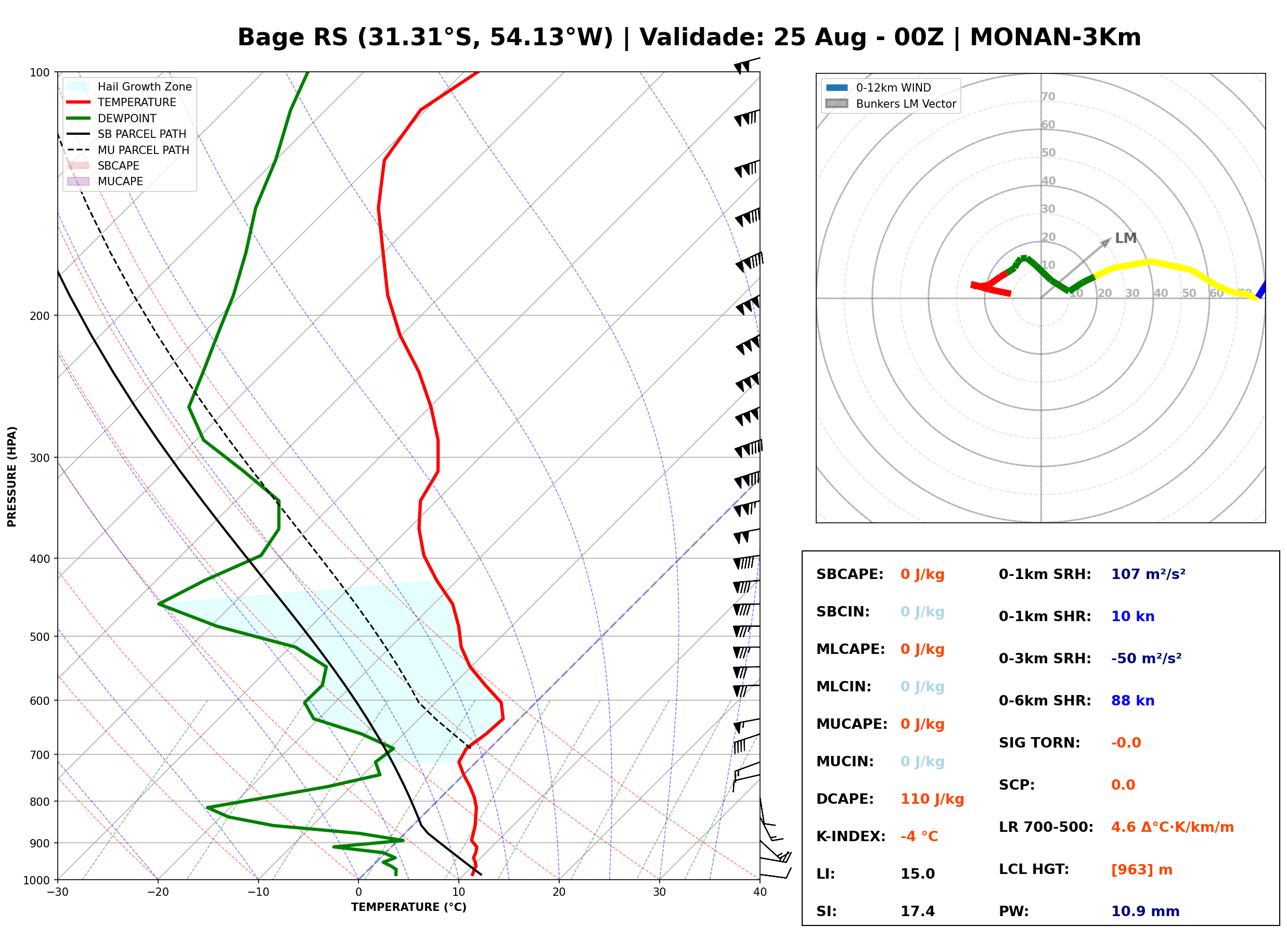Click the wind barb at the 100 hPa level
Image resolution: width=1287 pixels, height=952 pixels.
point(747,65)
